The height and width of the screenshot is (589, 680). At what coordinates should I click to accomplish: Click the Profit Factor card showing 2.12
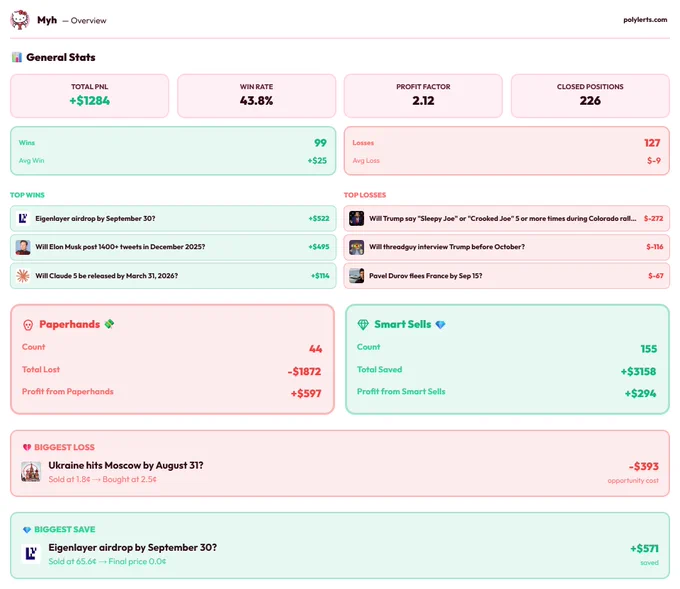click(x=423, y=96)
